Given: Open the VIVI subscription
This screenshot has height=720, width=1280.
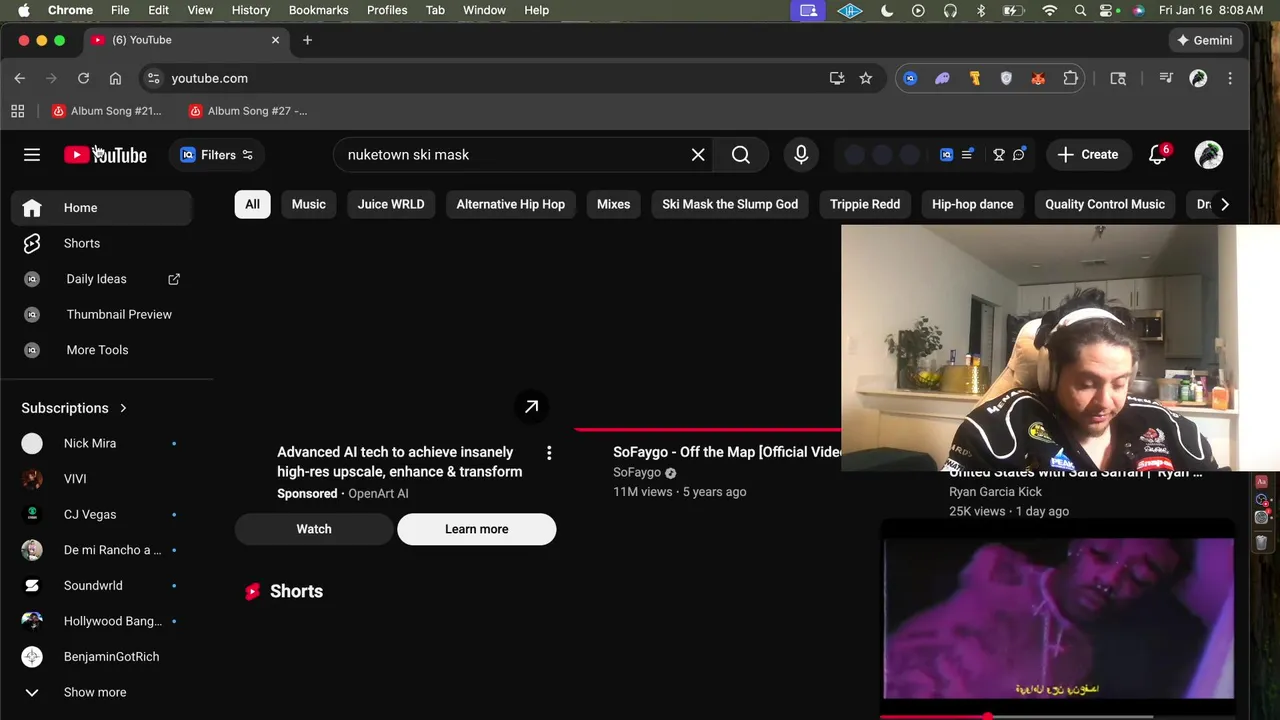Looking at the screenshot, I should 102,479.
